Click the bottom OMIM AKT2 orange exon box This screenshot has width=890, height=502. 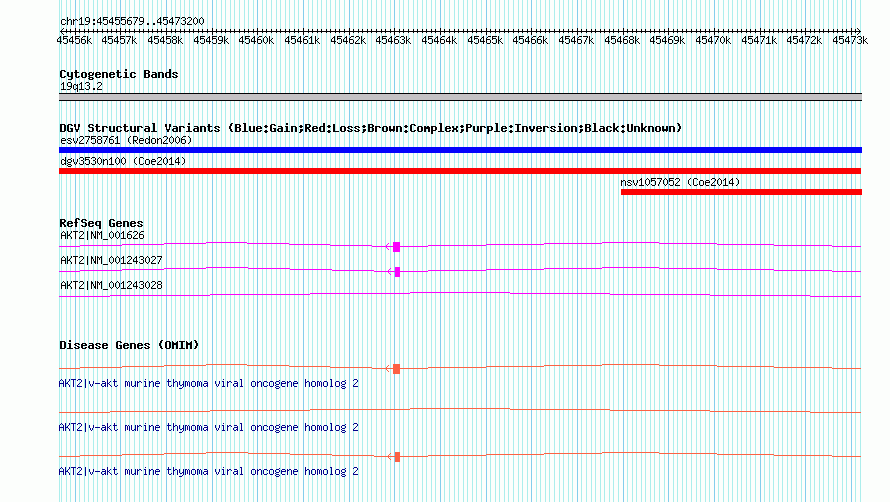pos(397,457)
